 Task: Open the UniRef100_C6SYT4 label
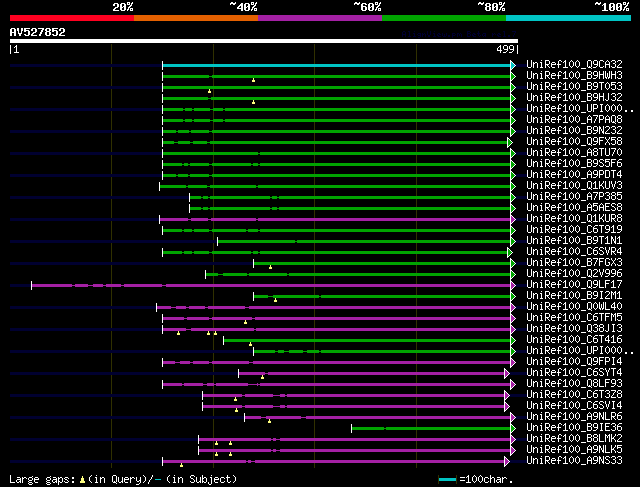pos(574,373)
